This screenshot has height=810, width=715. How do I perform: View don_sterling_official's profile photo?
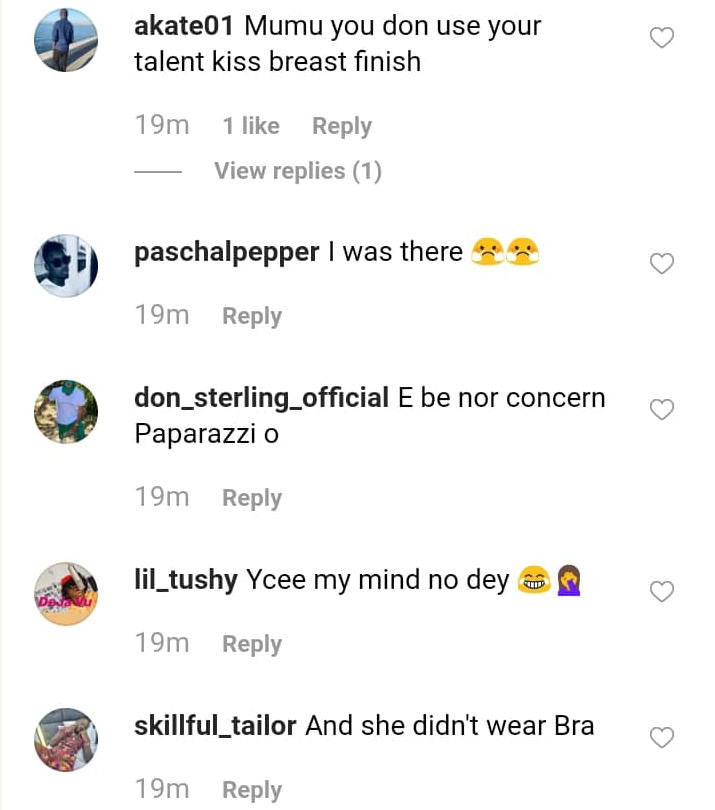tap(65, 412)
